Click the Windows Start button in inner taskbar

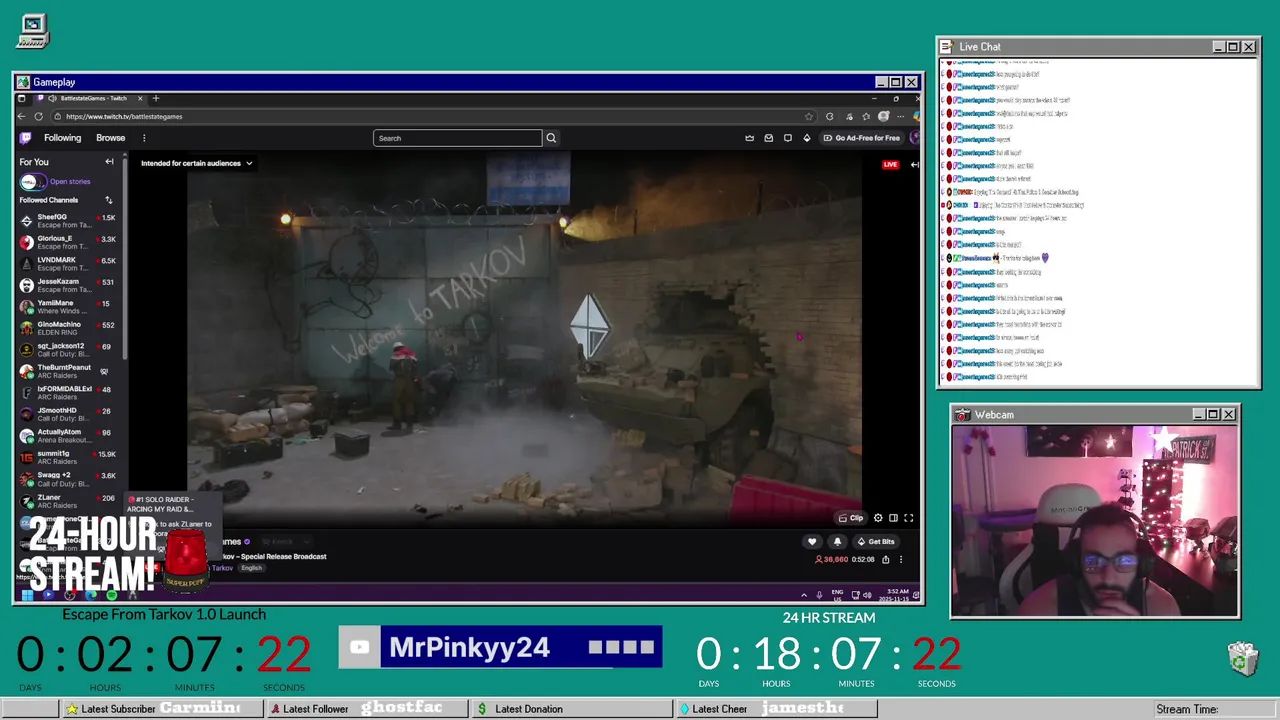tap(27, 595)
